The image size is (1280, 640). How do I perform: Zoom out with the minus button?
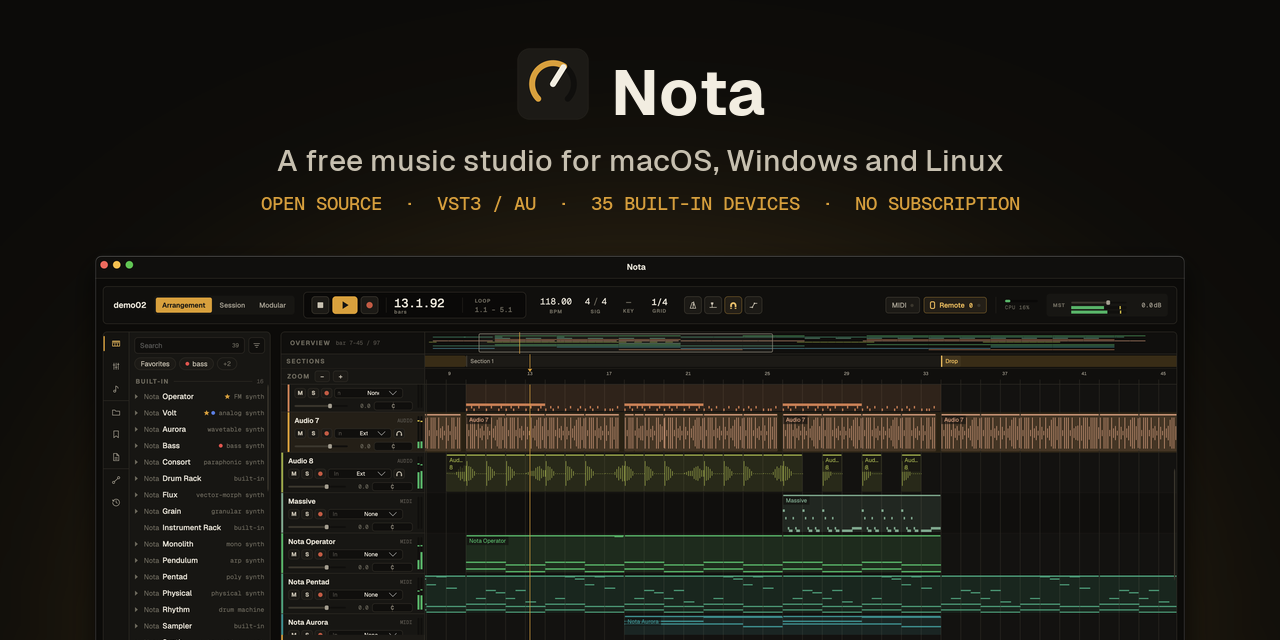pyautogui.click(x=322, y=377)
